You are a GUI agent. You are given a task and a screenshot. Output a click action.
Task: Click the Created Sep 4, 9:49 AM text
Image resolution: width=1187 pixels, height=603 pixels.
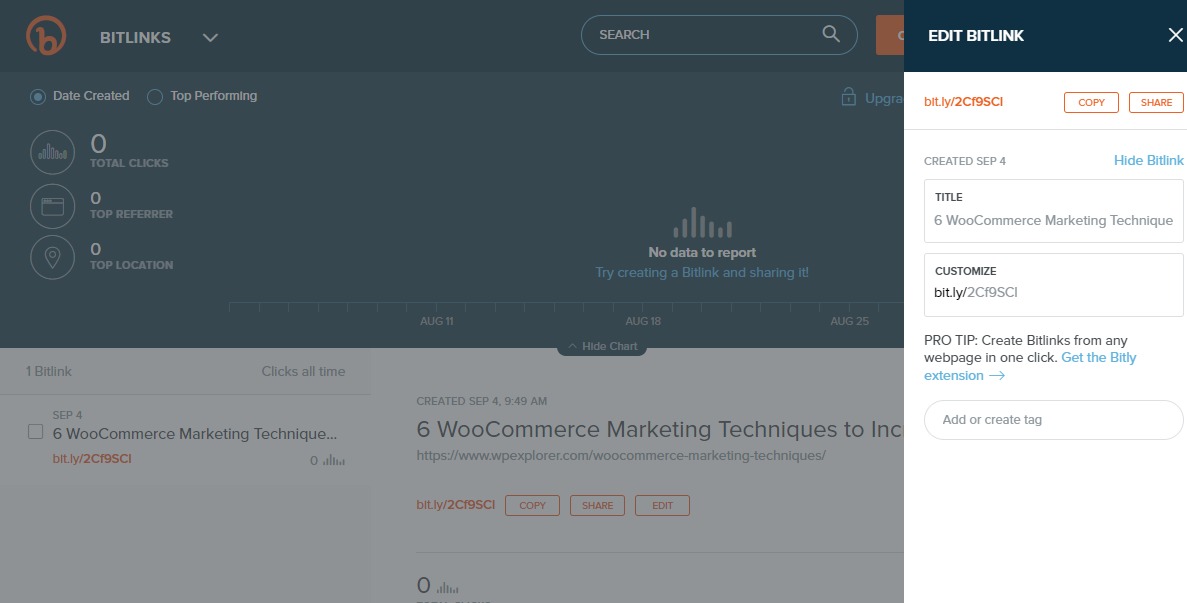click(481, 401)
